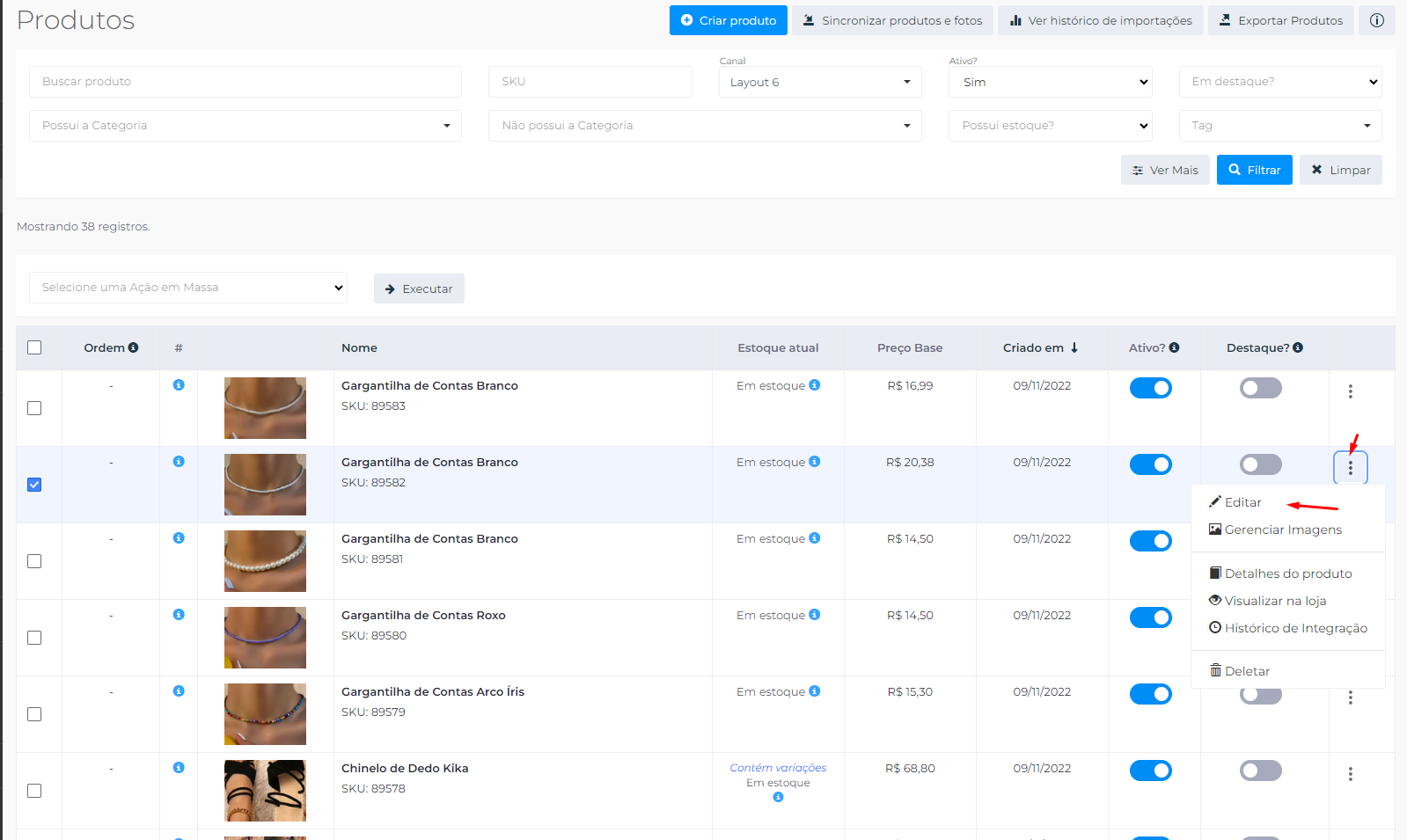Viewport: 1407px width, 840px height.
Task: Expand the Possui a Categoria dropdown
Action: (245, 126)
